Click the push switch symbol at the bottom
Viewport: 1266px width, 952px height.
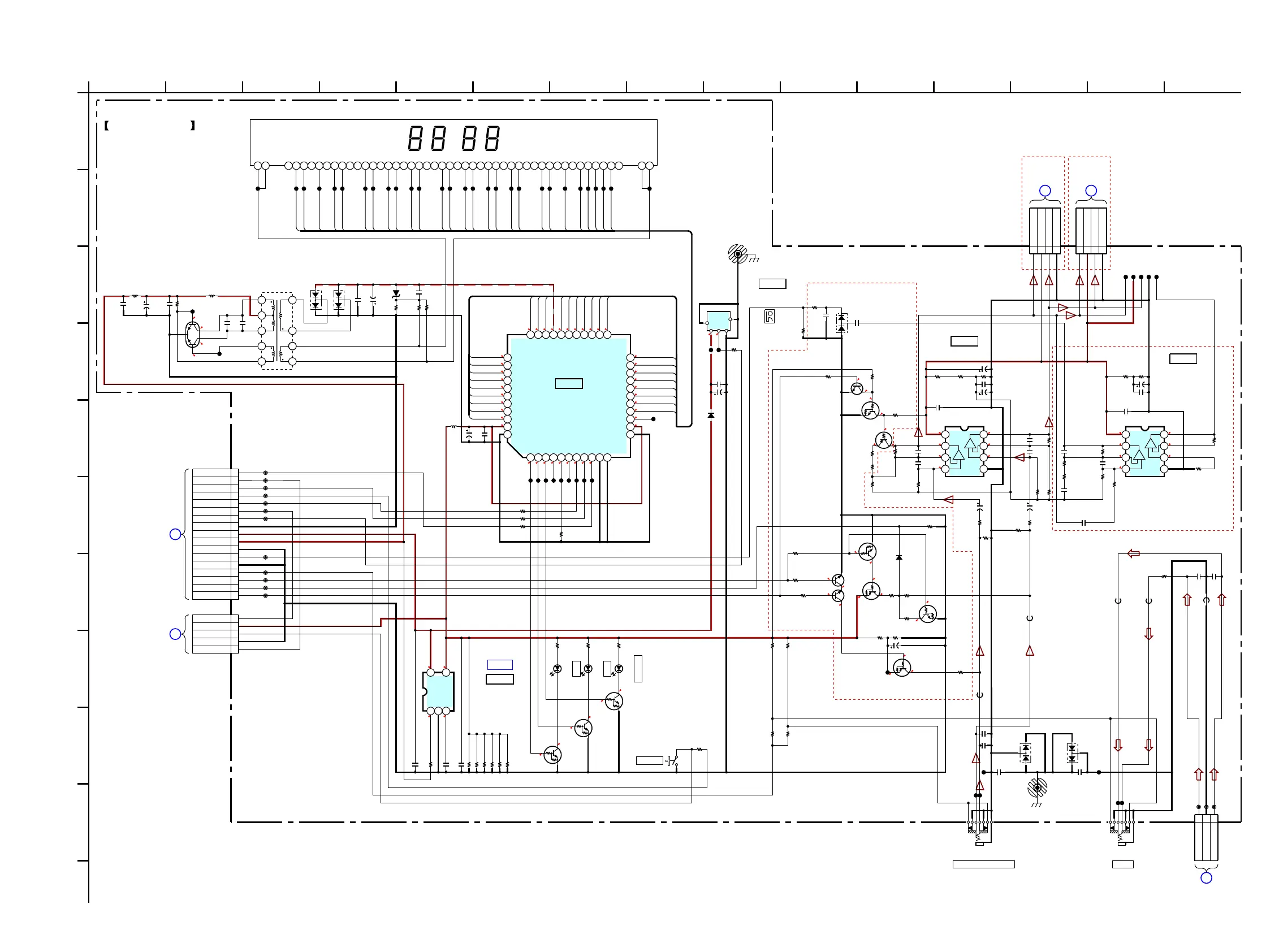point(673,761)
